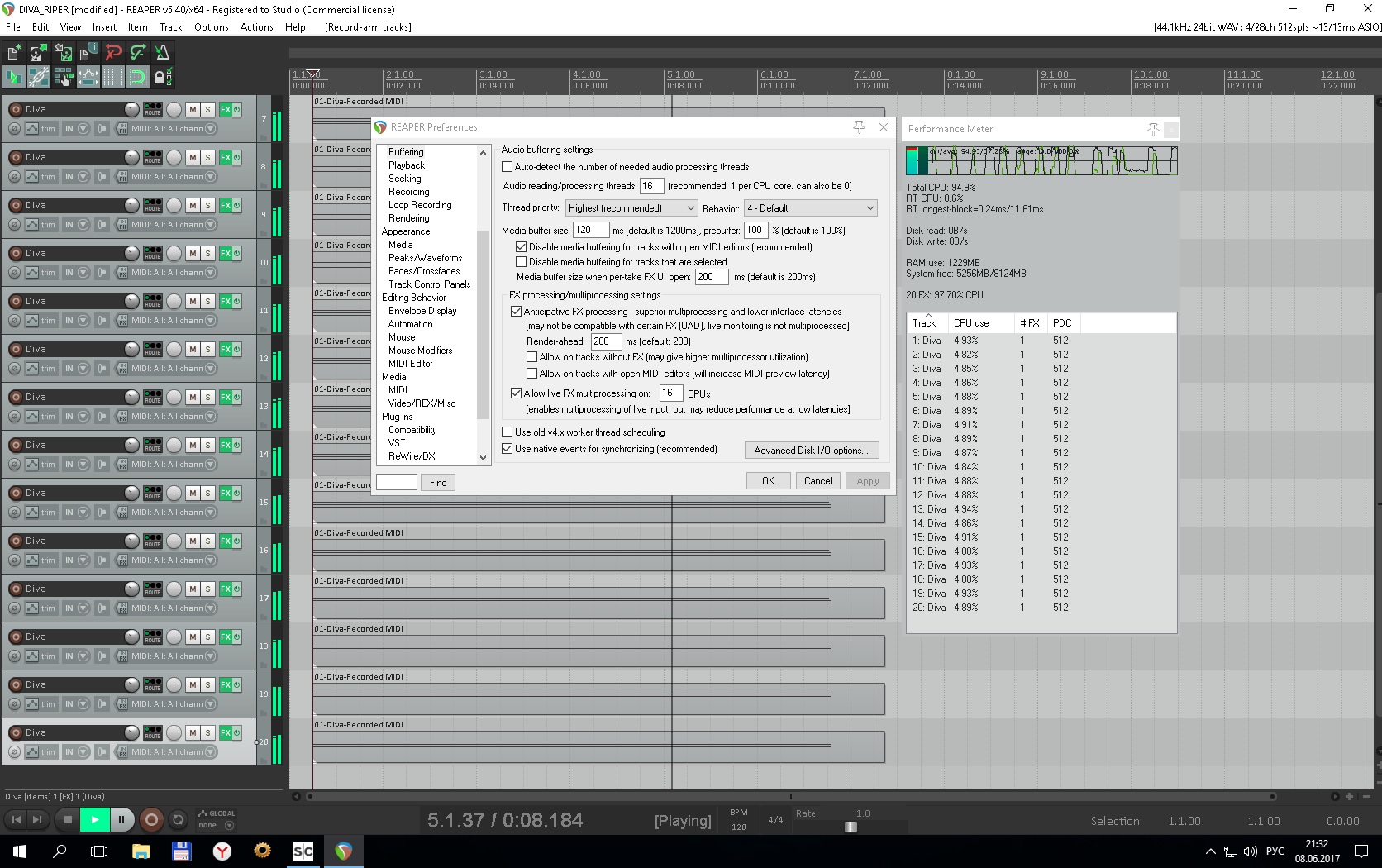Click the volume knob on track 7
Image resolution: width=1382 pixels, height=868 pixels.
coord(131,109)
